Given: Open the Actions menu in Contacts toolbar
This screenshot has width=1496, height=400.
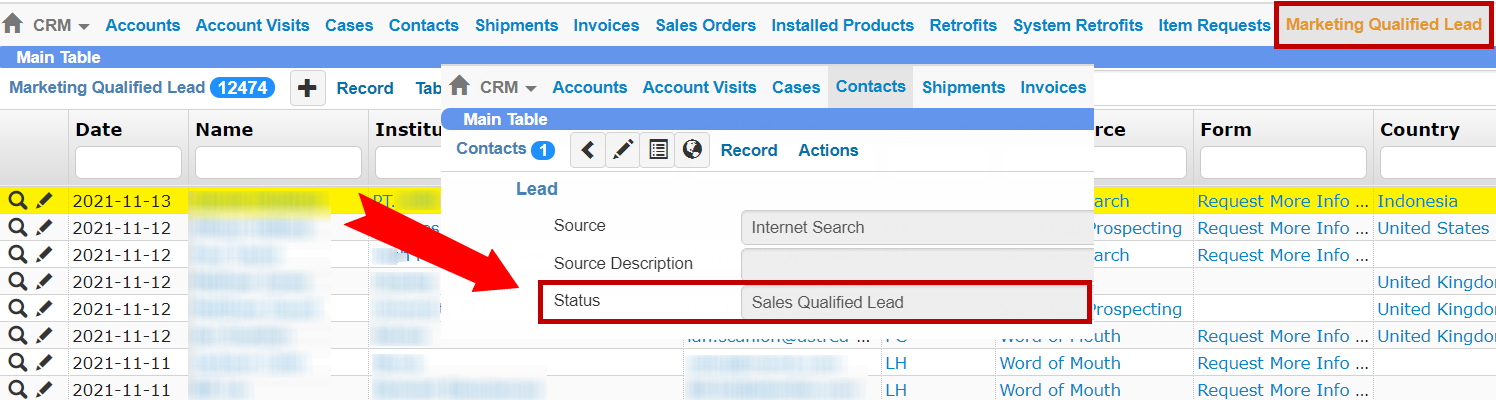Looking at the screenshot, I should tap(828, 150).
